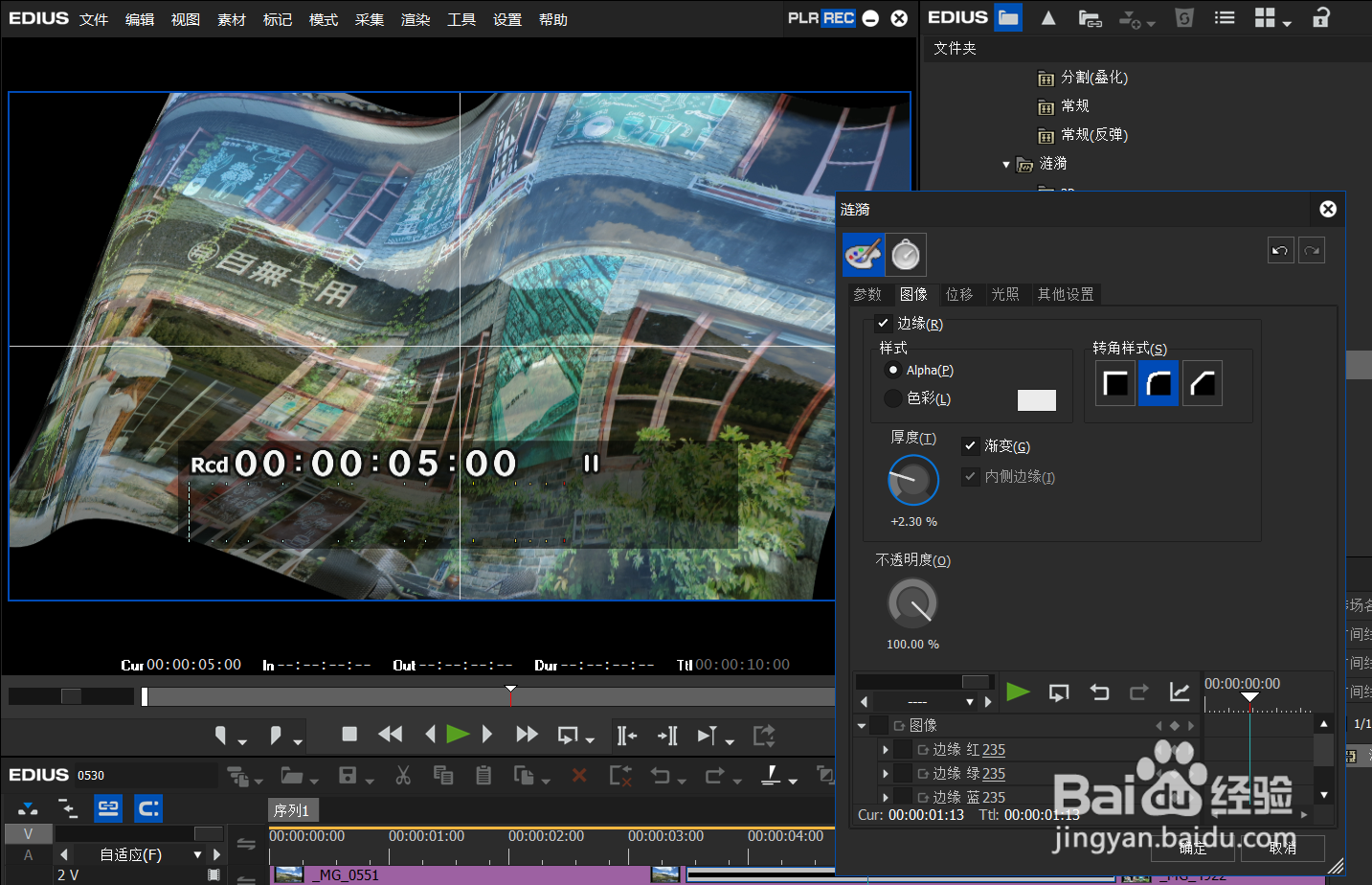Click the cut scissors icon in timeline toolbar

tap(403, 775)
